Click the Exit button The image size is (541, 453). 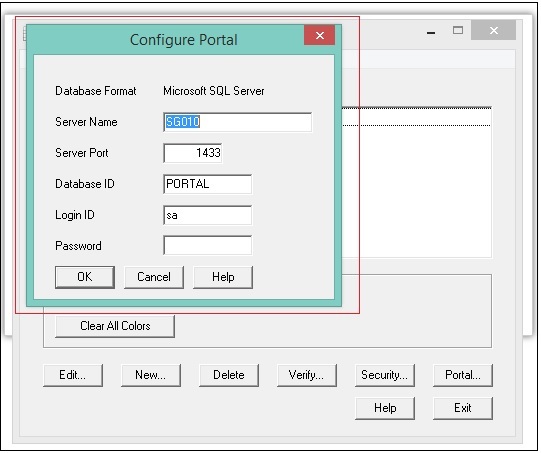point(463,408)
